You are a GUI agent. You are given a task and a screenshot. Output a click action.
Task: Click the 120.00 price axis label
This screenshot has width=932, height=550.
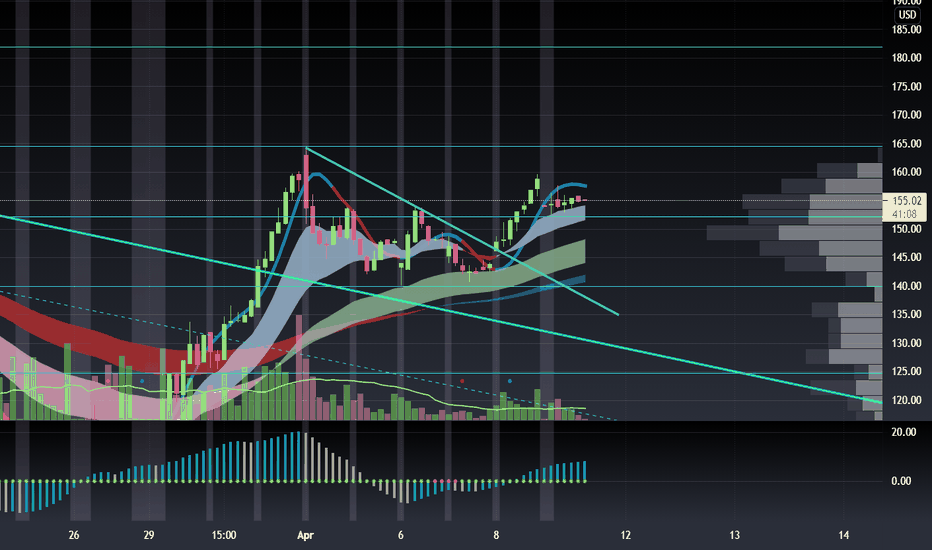coord(906,400)
